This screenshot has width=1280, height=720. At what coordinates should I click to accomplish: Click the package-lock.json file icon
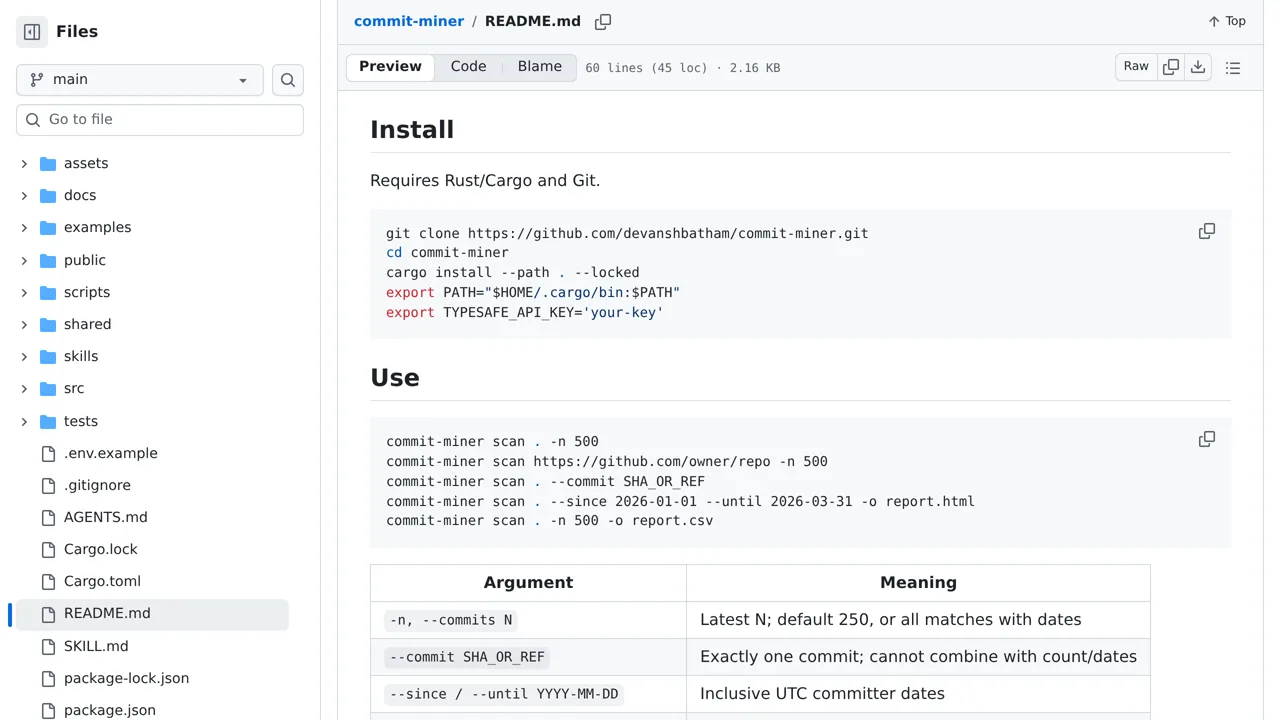48,678
